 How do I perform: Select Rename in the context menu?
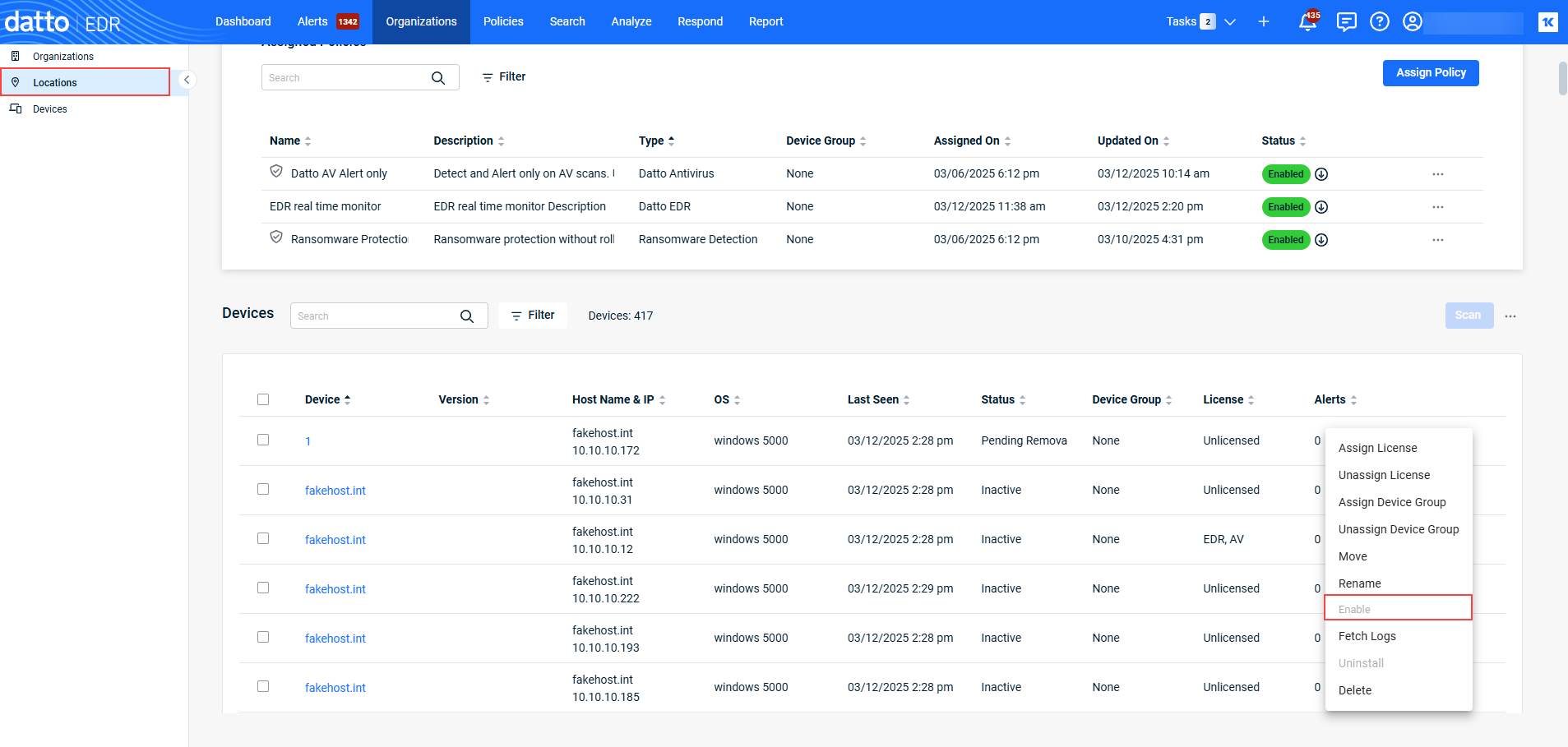point(1360,583)
